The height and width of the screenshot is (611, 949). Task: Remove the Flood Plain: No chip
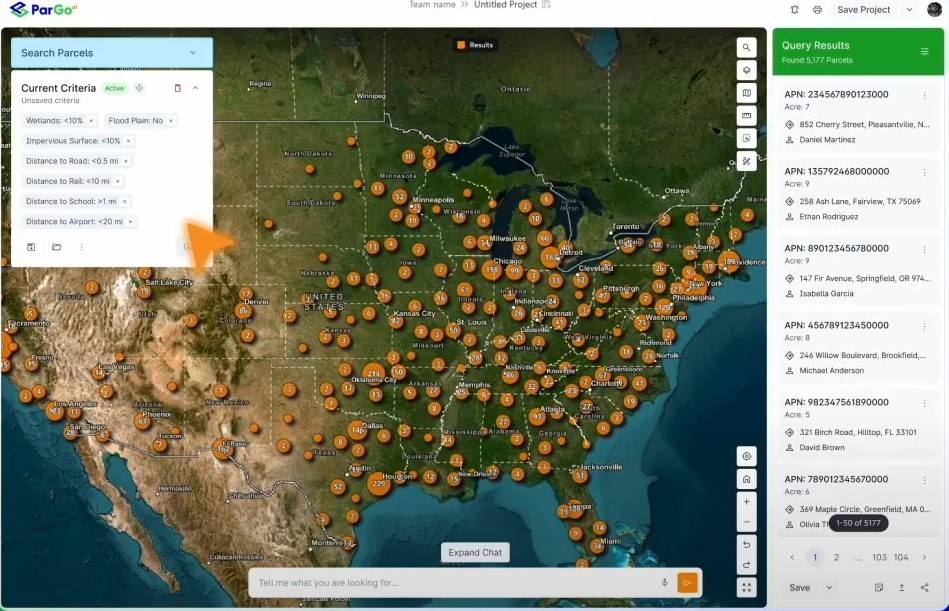click(x=171, y=121)
